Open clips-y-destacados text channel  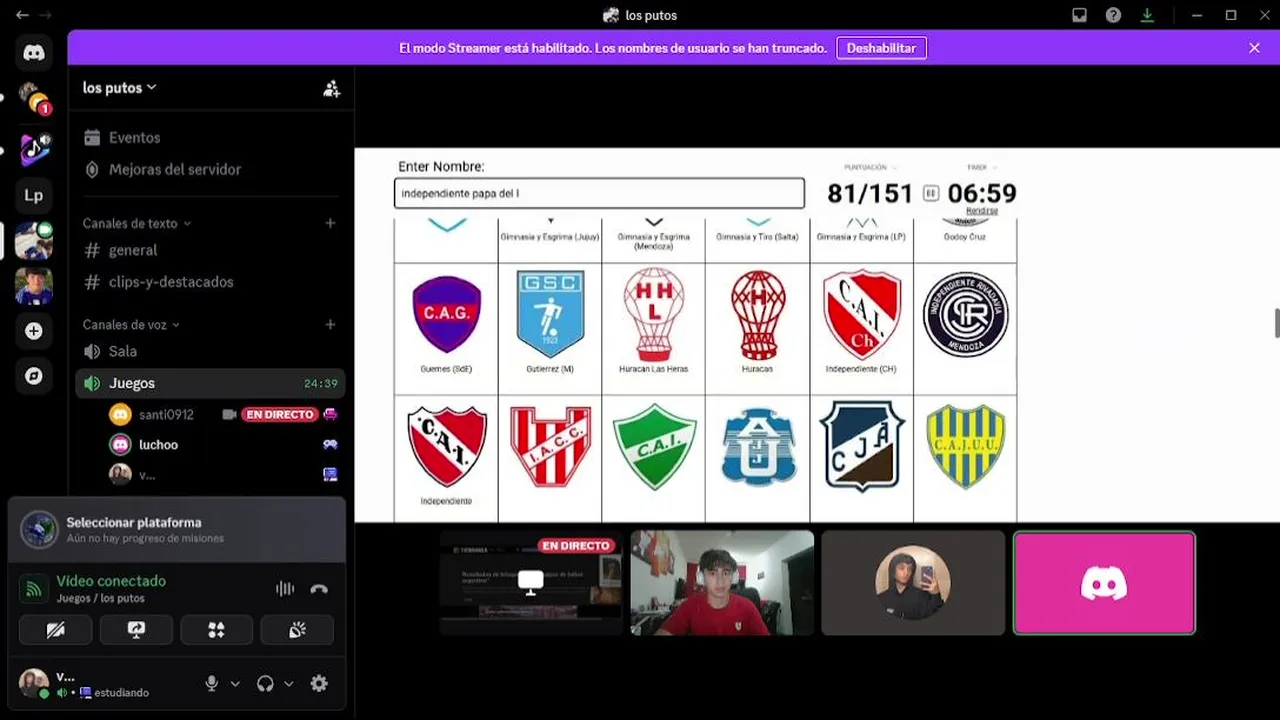(x=171, y=282)
